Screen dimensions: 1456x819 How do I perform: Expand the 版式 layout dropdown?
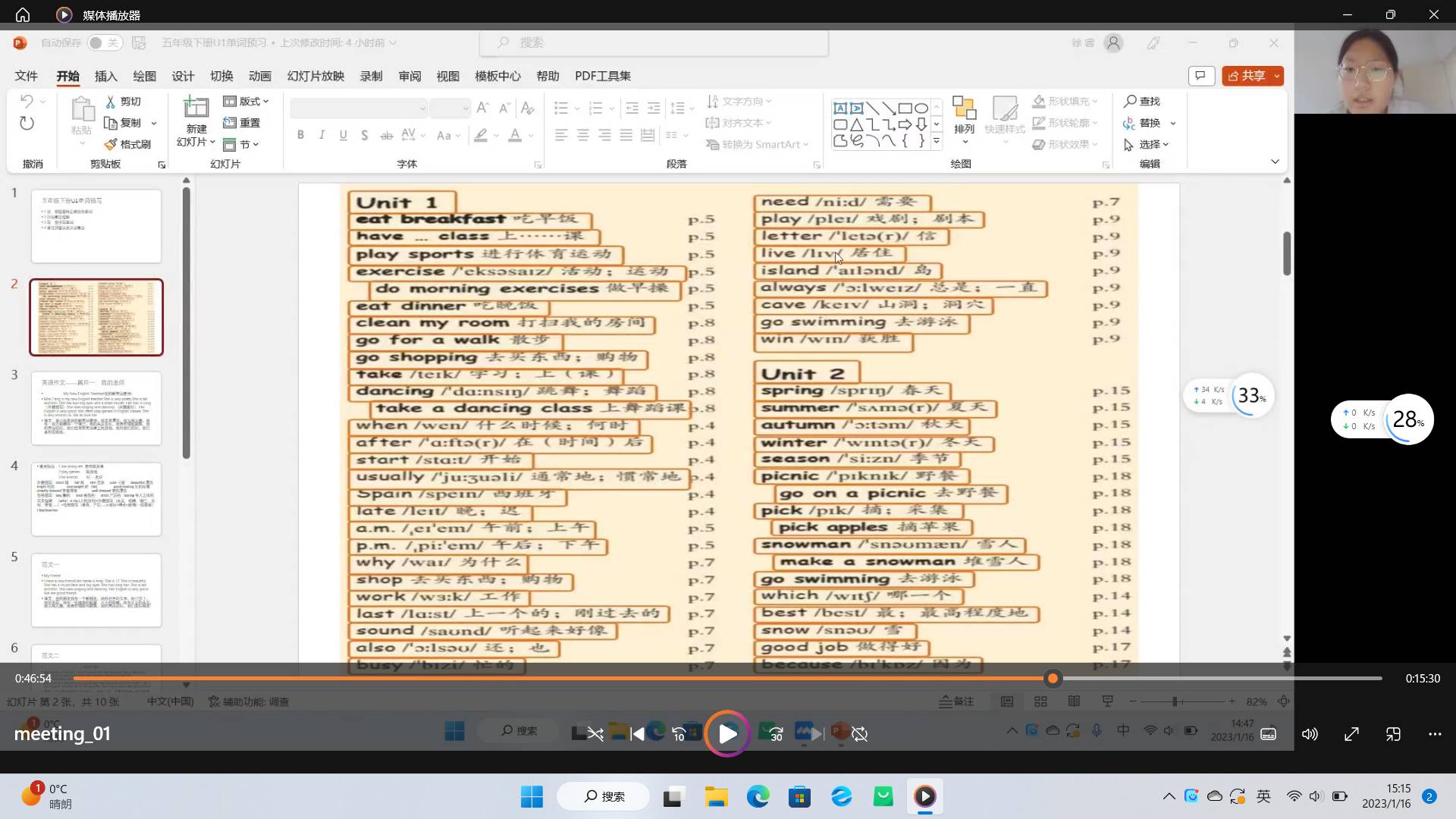coord(246,101)
